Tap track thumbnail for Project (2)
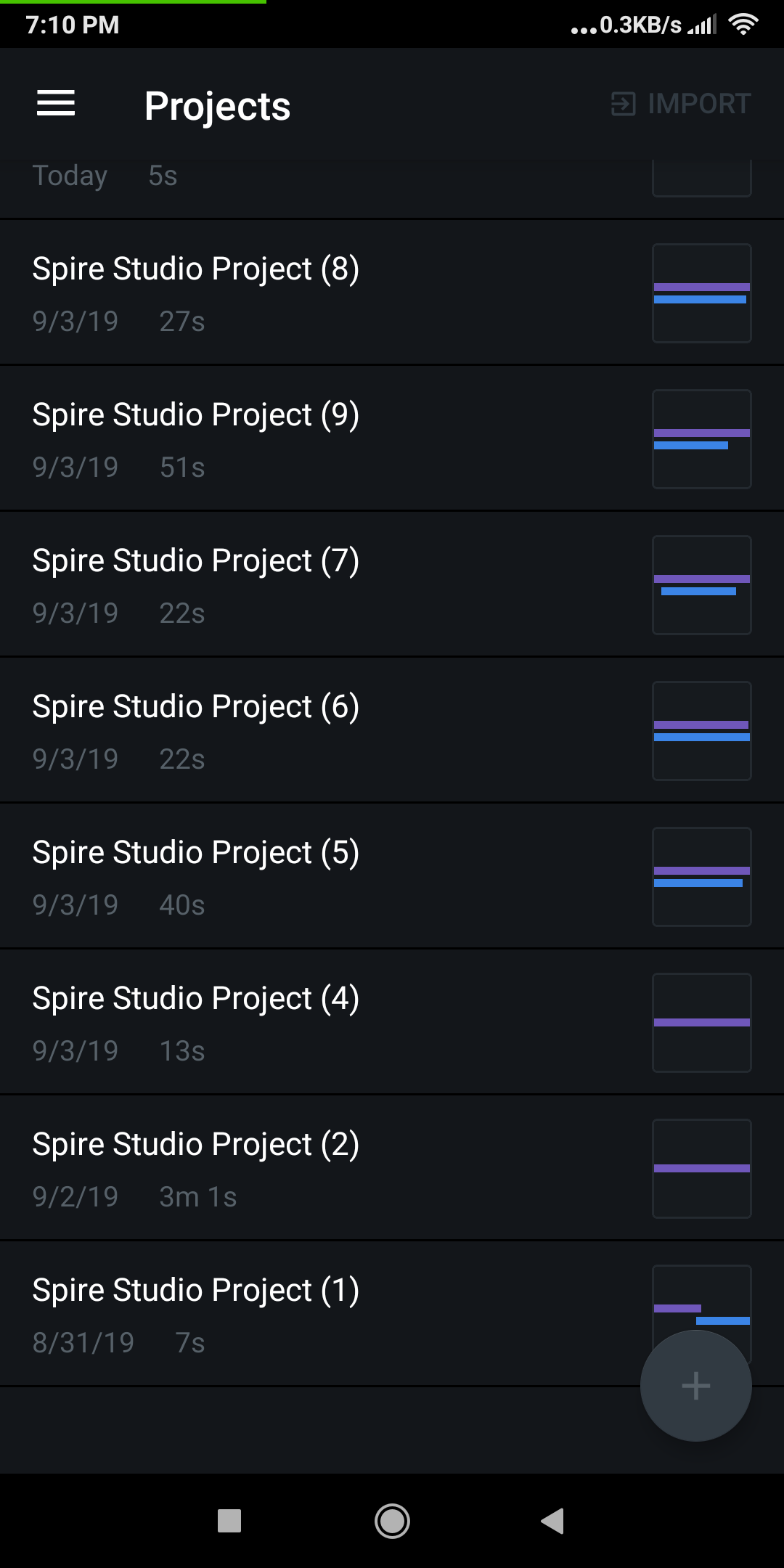 [701, 1169]
